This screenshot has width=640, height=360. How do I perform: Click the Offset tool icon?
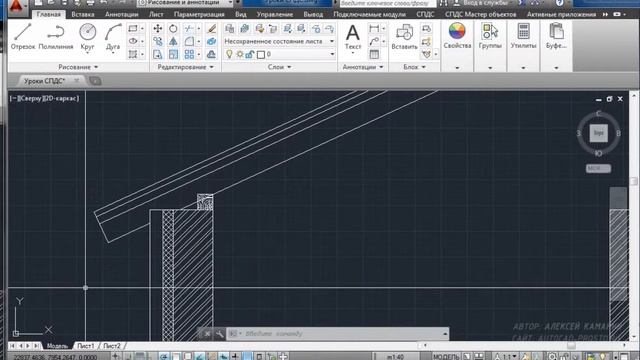click(x=211, y=54)
